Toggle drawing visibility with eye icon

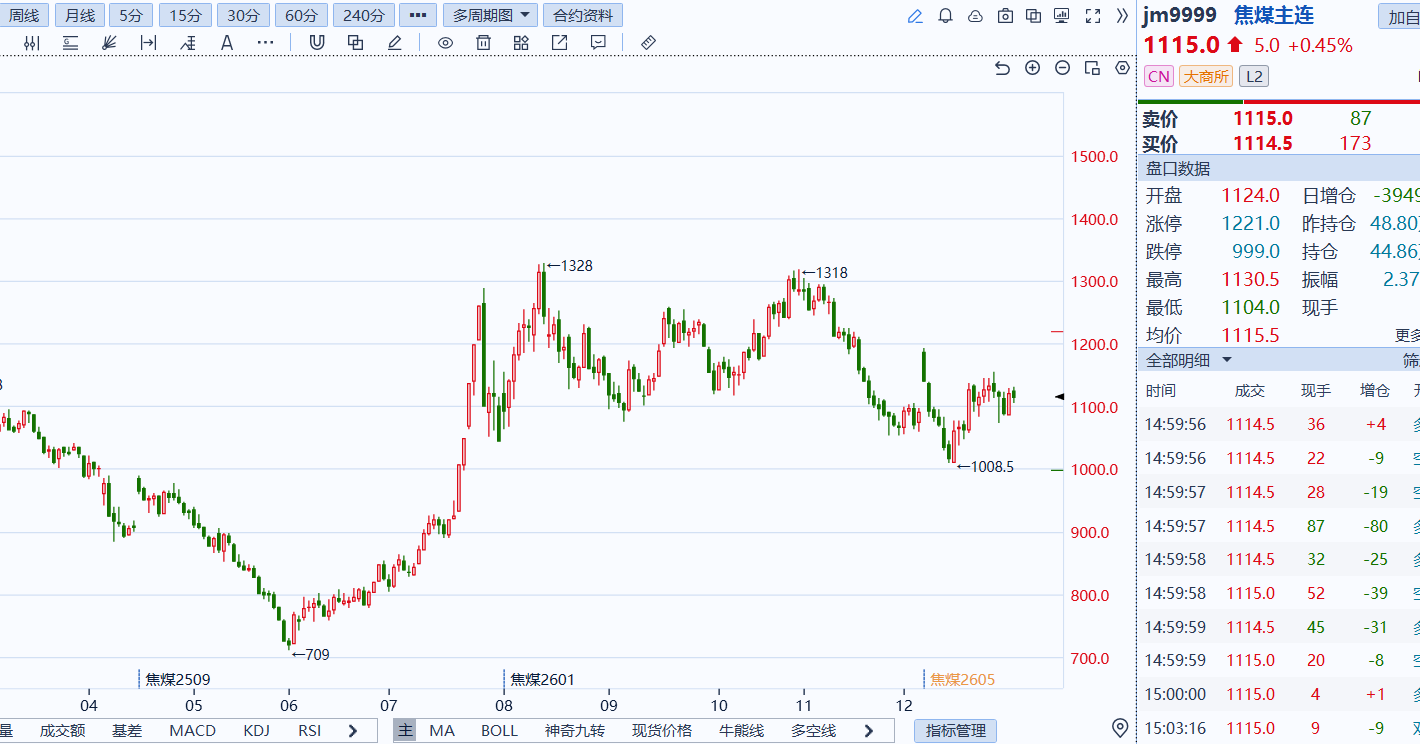point(445,42)
